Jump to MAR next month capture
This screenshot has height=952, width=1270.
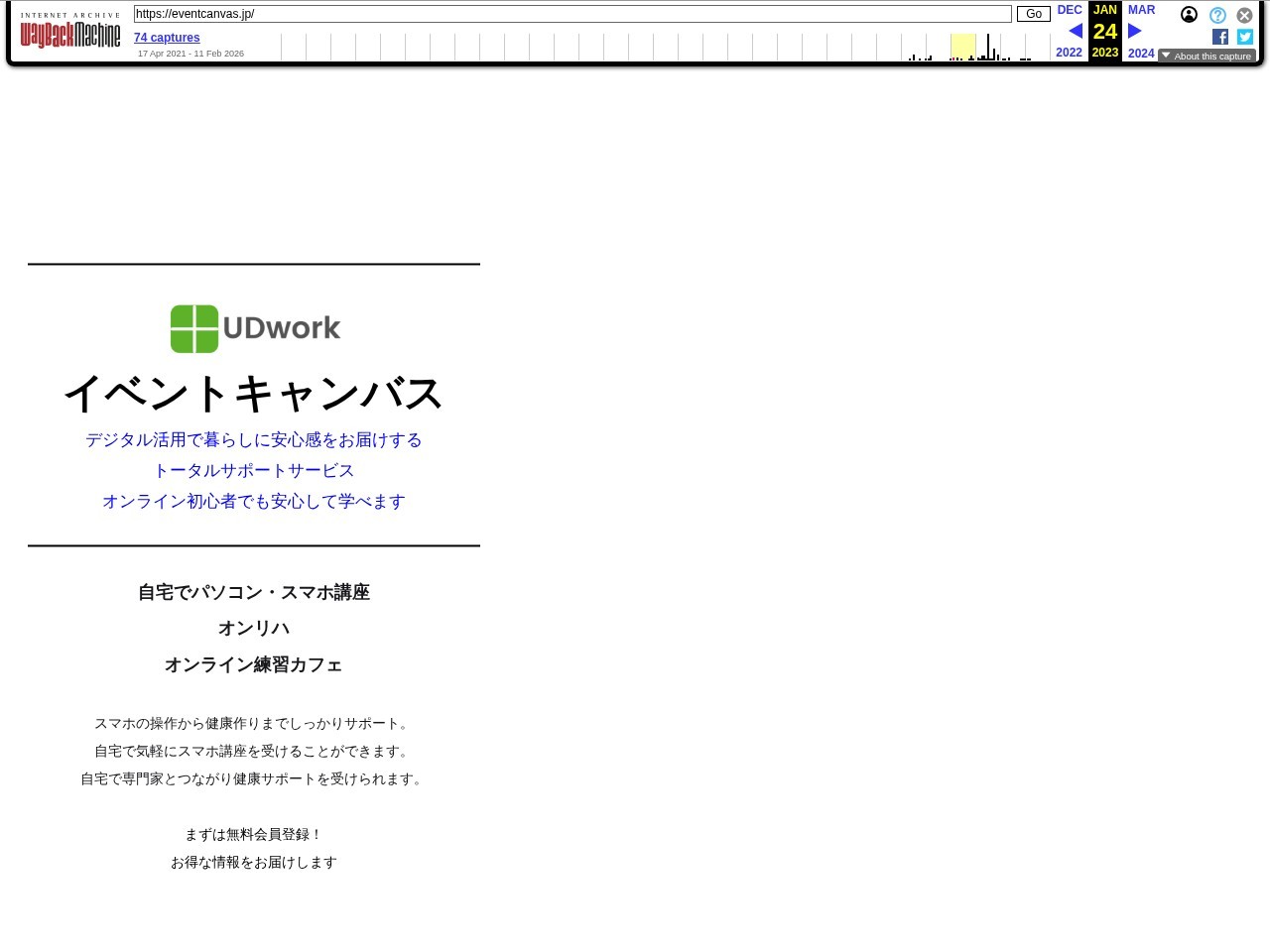[1141, 10]
